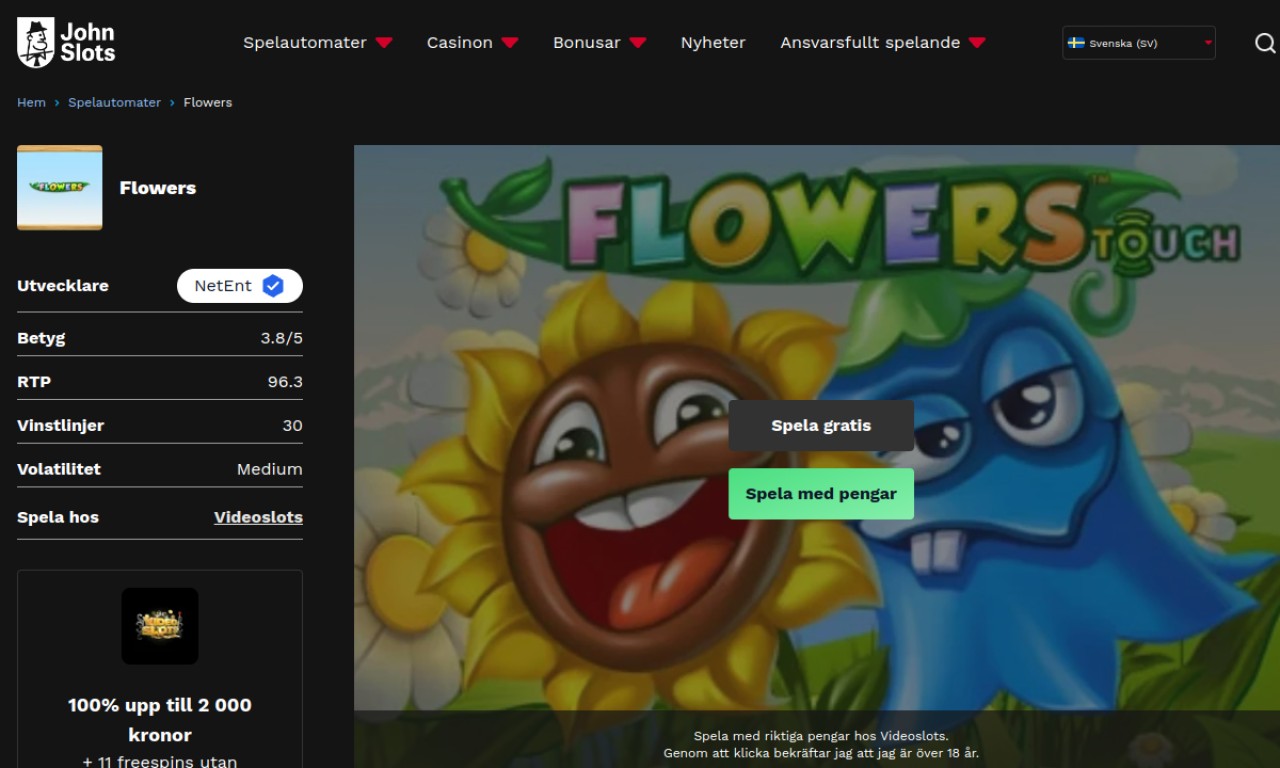Viewport: 1280px width, 768px height.
Task: Open the search magnifier icon
Action: click(x=1265, y=43)
